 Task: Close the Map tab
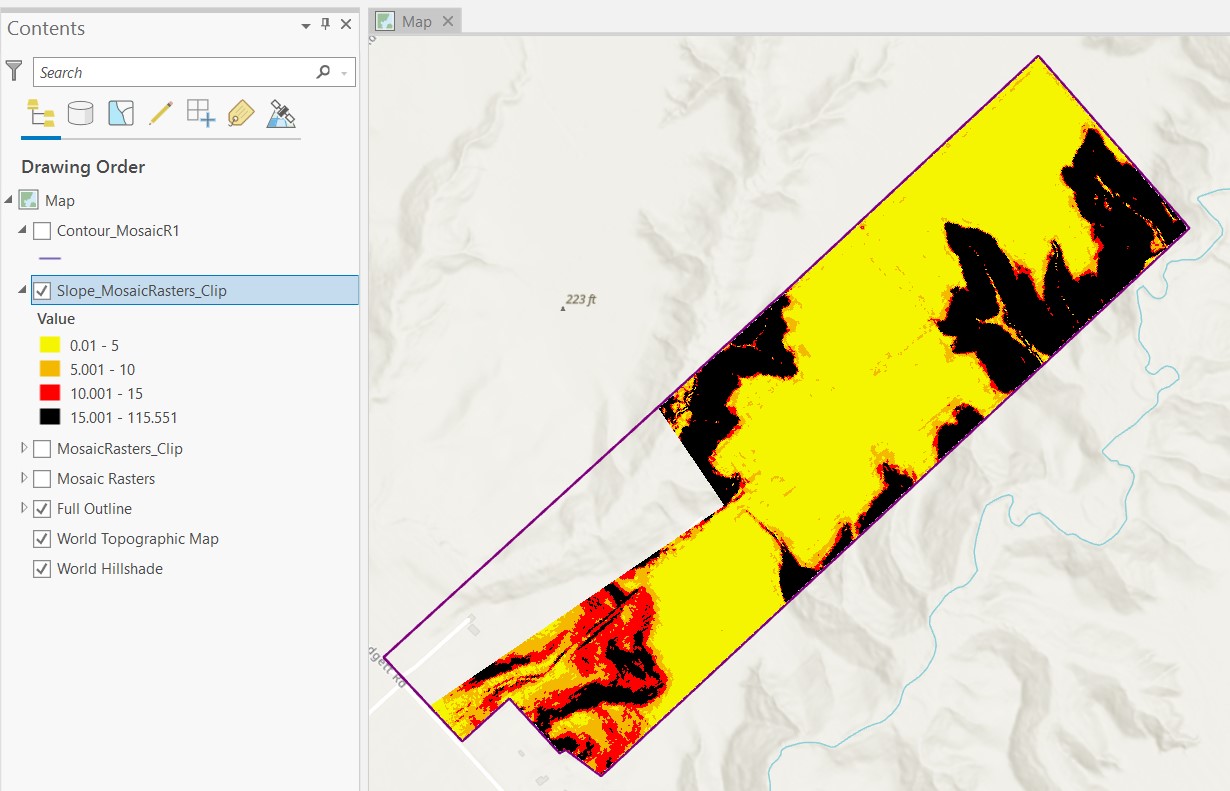point(447,21)
